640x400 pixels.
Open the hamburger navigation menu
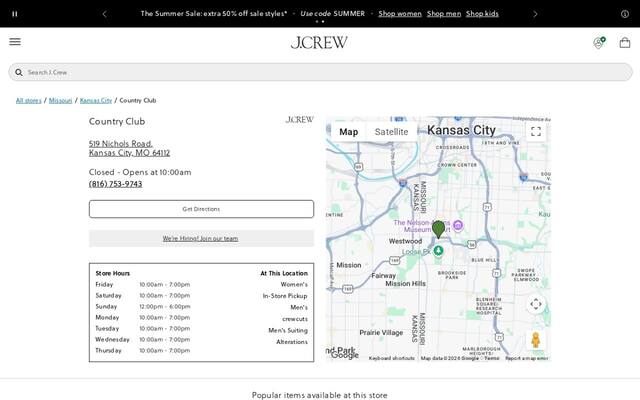click(15, 42)
